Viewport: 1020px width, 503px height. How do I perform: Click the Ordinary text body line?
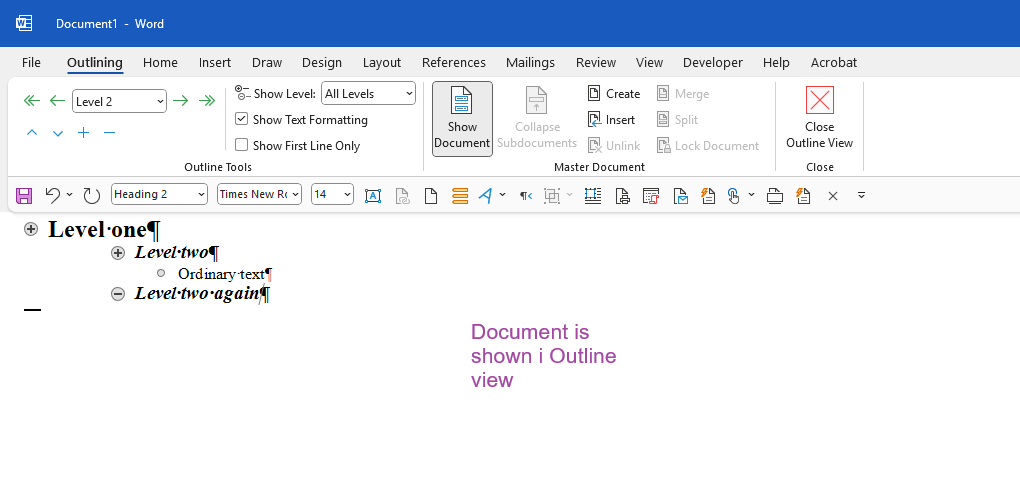(x=225, y=274)
